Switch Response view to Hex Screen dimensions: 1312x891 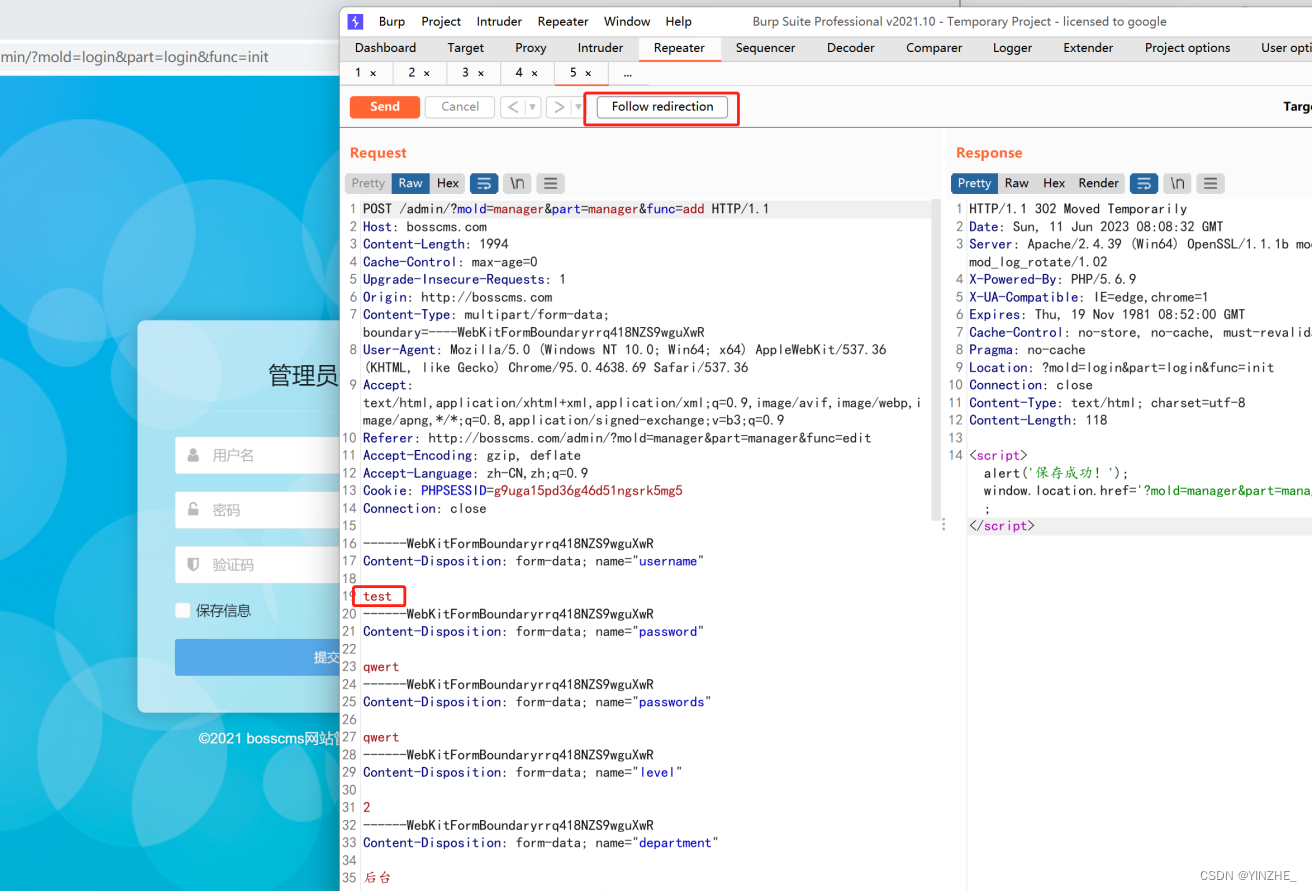coord(1054,183)
